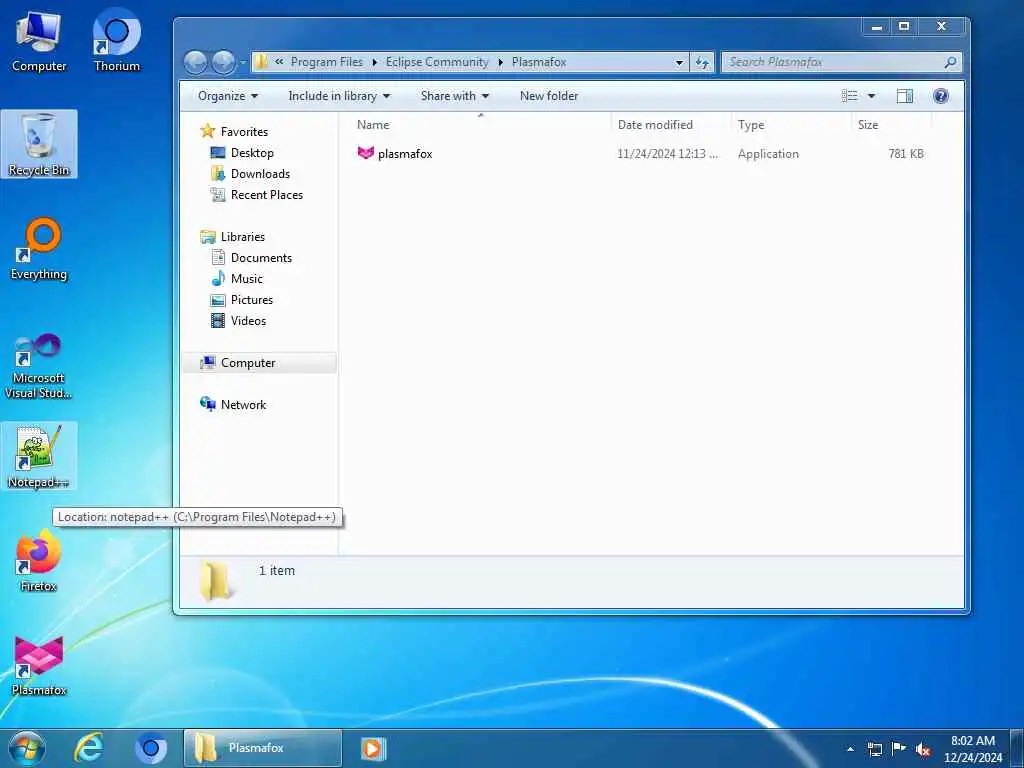Open Explorer help button

940,96
